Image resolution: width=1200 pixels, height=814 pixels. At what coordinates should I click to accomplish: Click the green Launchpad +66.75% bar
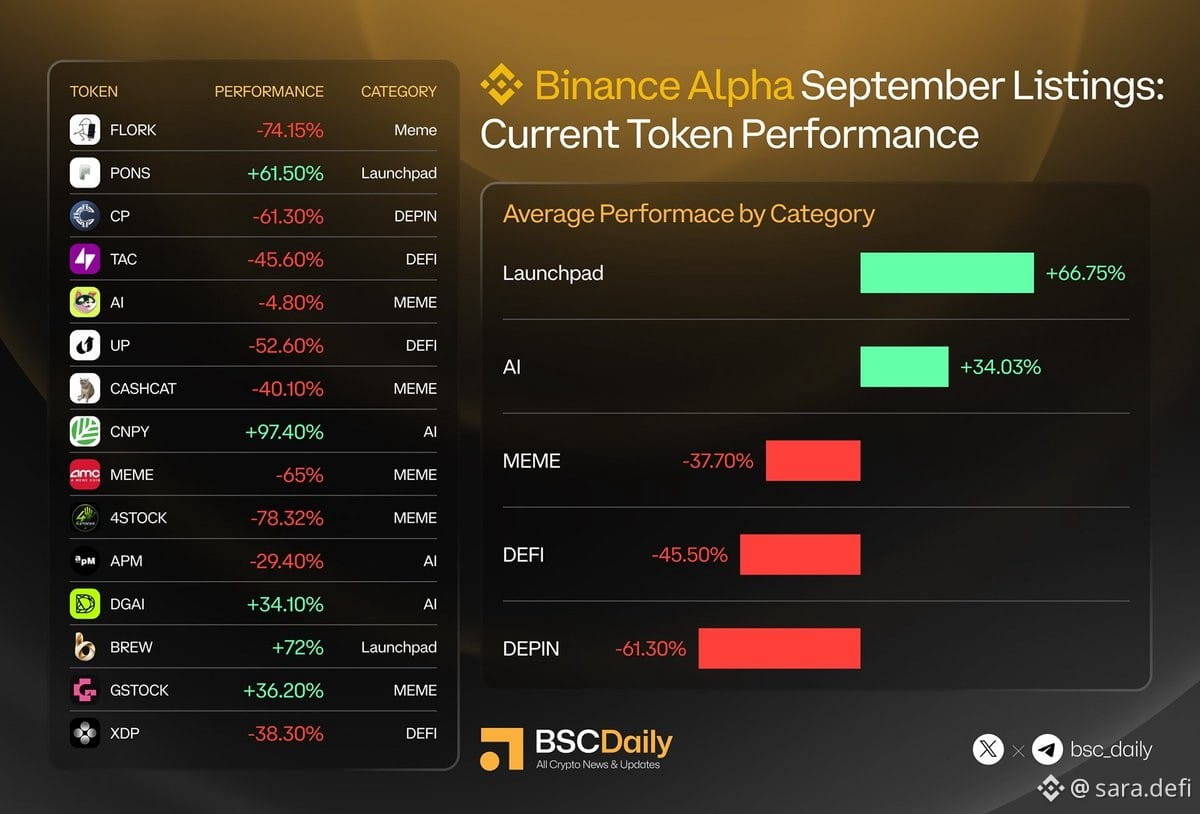click(x=947, y=273)
